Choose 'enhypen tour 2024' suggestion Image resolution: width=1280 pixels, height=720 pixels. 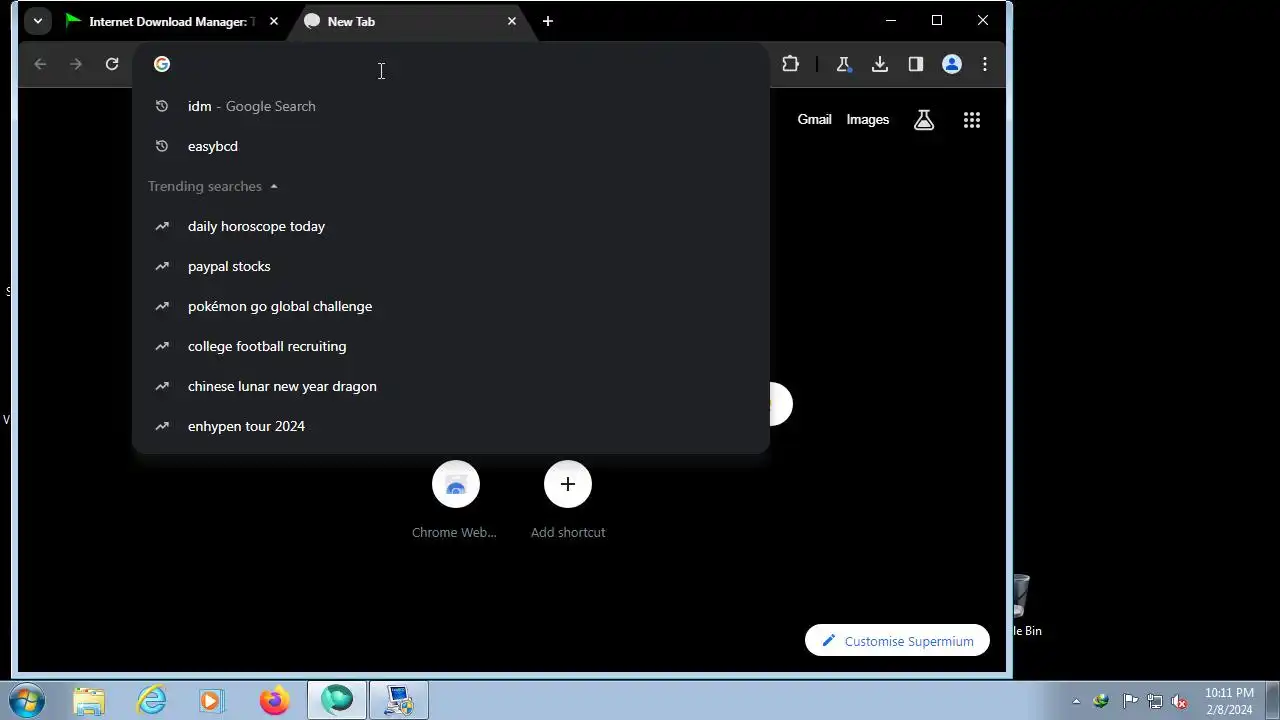click(x=451, y=426)
